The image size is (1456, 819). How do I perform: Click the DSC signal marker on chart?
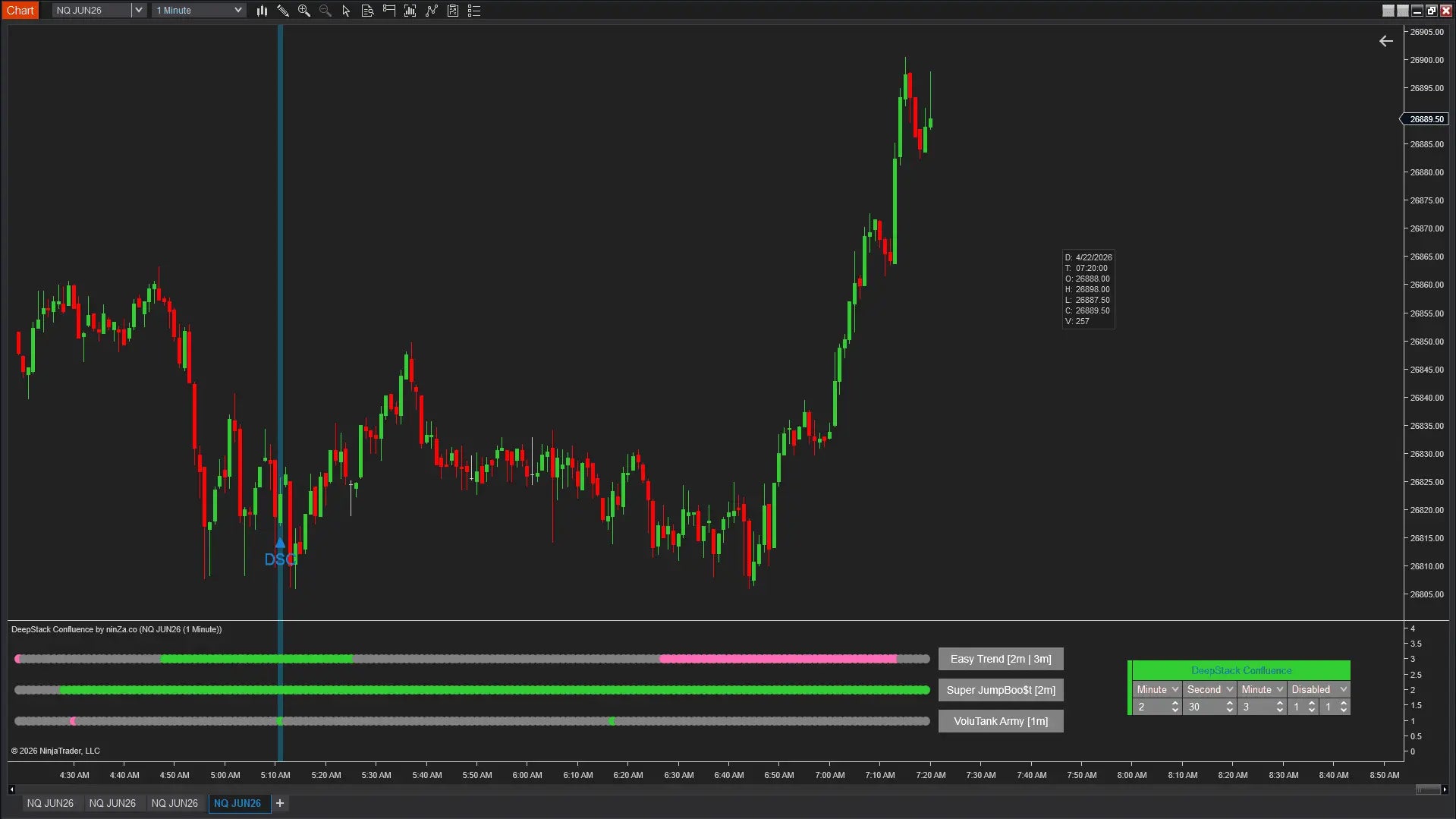[x=280, y=554]
